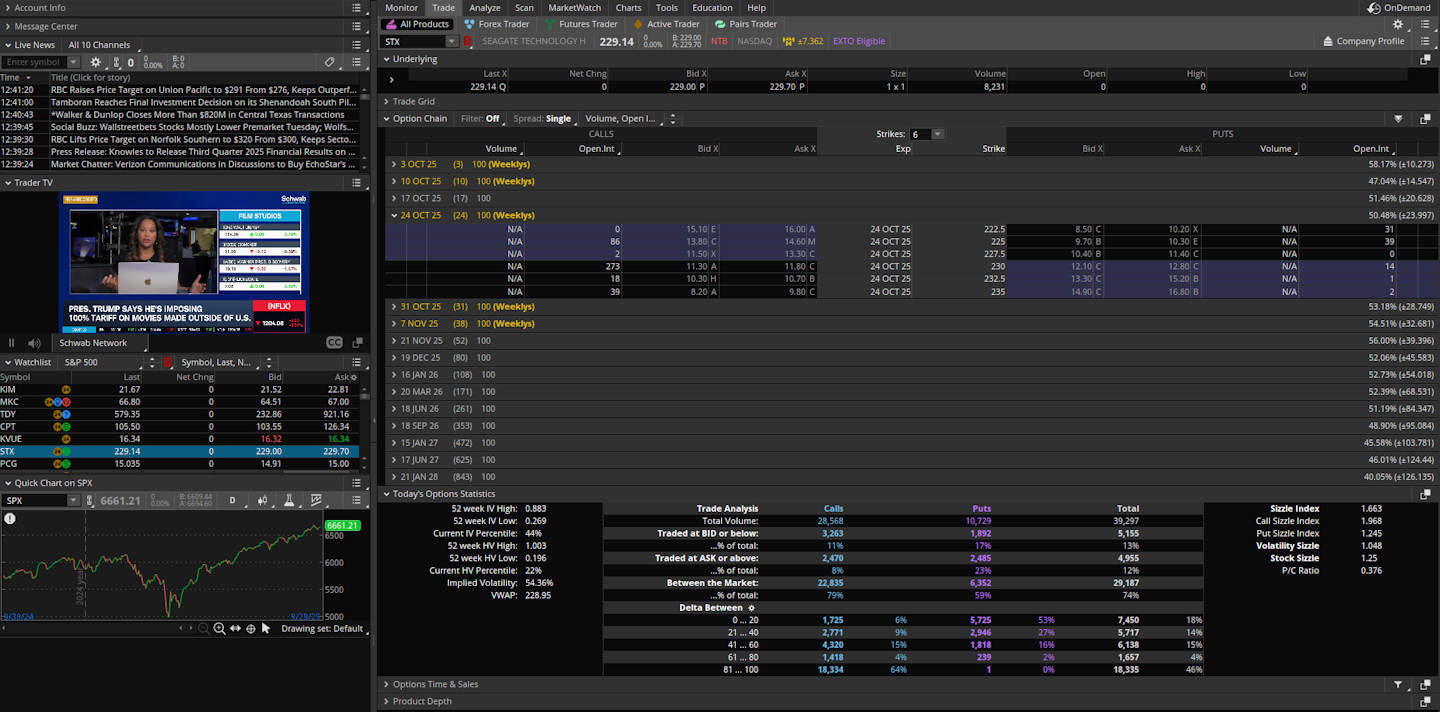
Task: Toggle closed captions on Trader TV
Action: [x=335, y=343]
